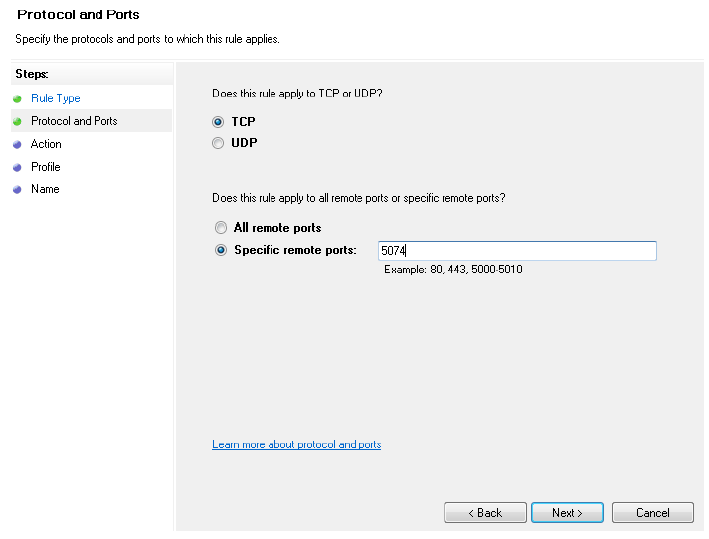Click the blue bullet beside Profile step
Viewport: 709px width, 539px height.
tap(17, 167)
